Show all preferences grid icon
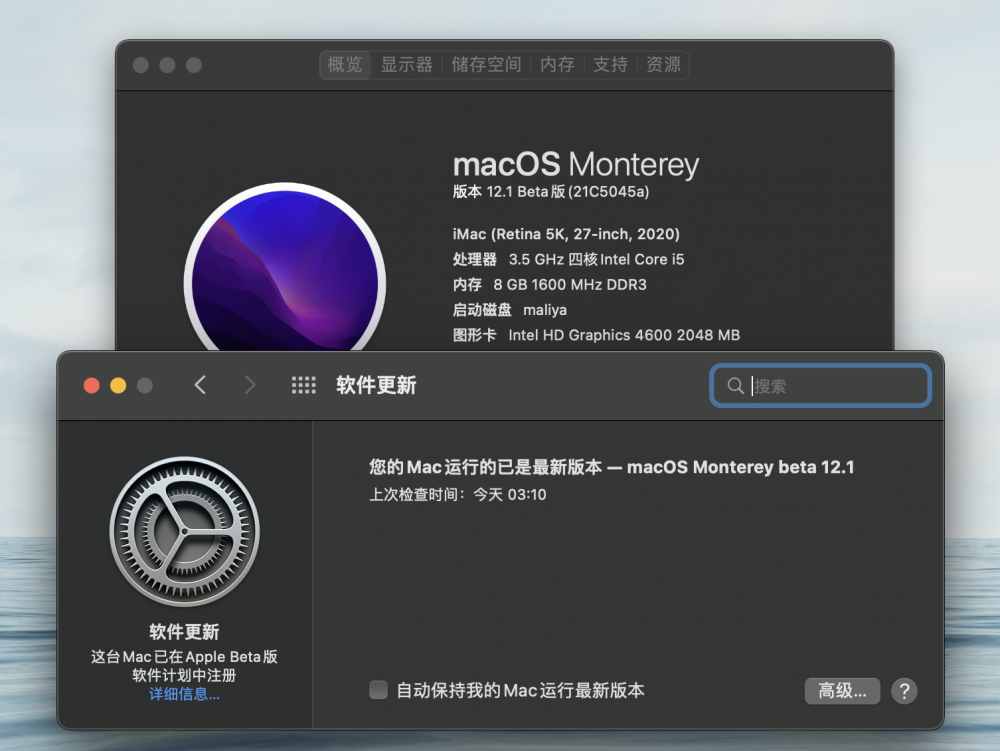The width and height of the screenshot is (1000, 751). point(304,385)
